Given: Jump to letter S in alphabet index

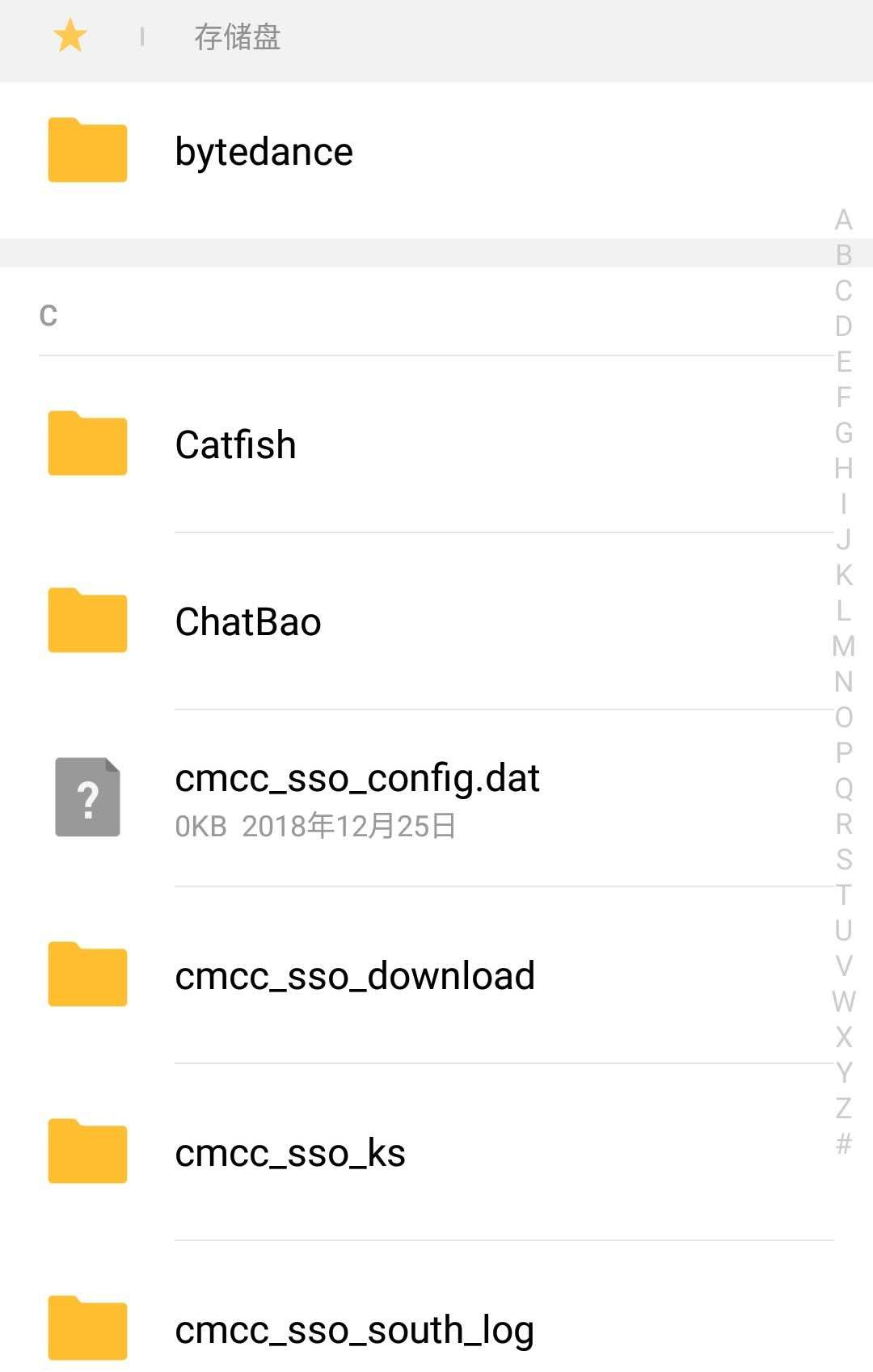Looking at the screenshot, I should 843,860.
